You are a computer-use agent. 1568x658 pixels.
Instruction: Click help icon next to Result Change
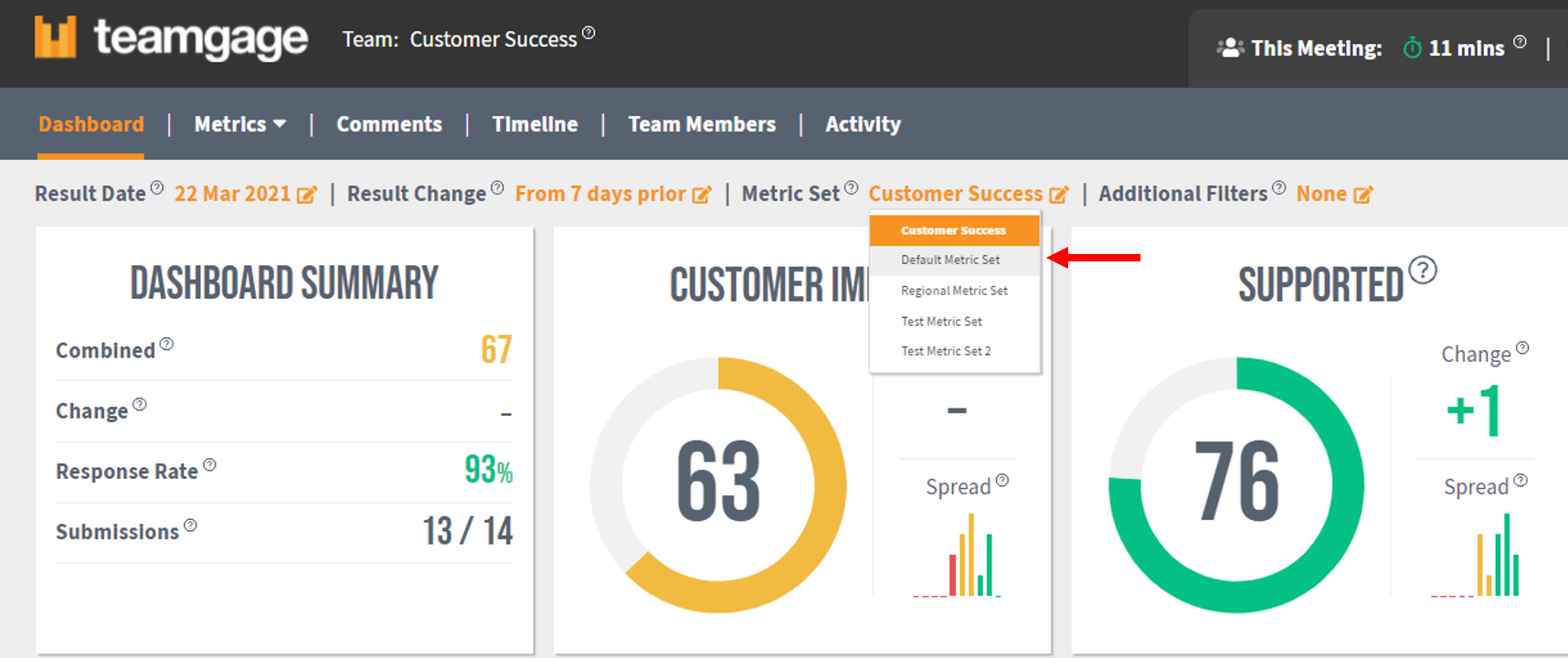[497, 187]
